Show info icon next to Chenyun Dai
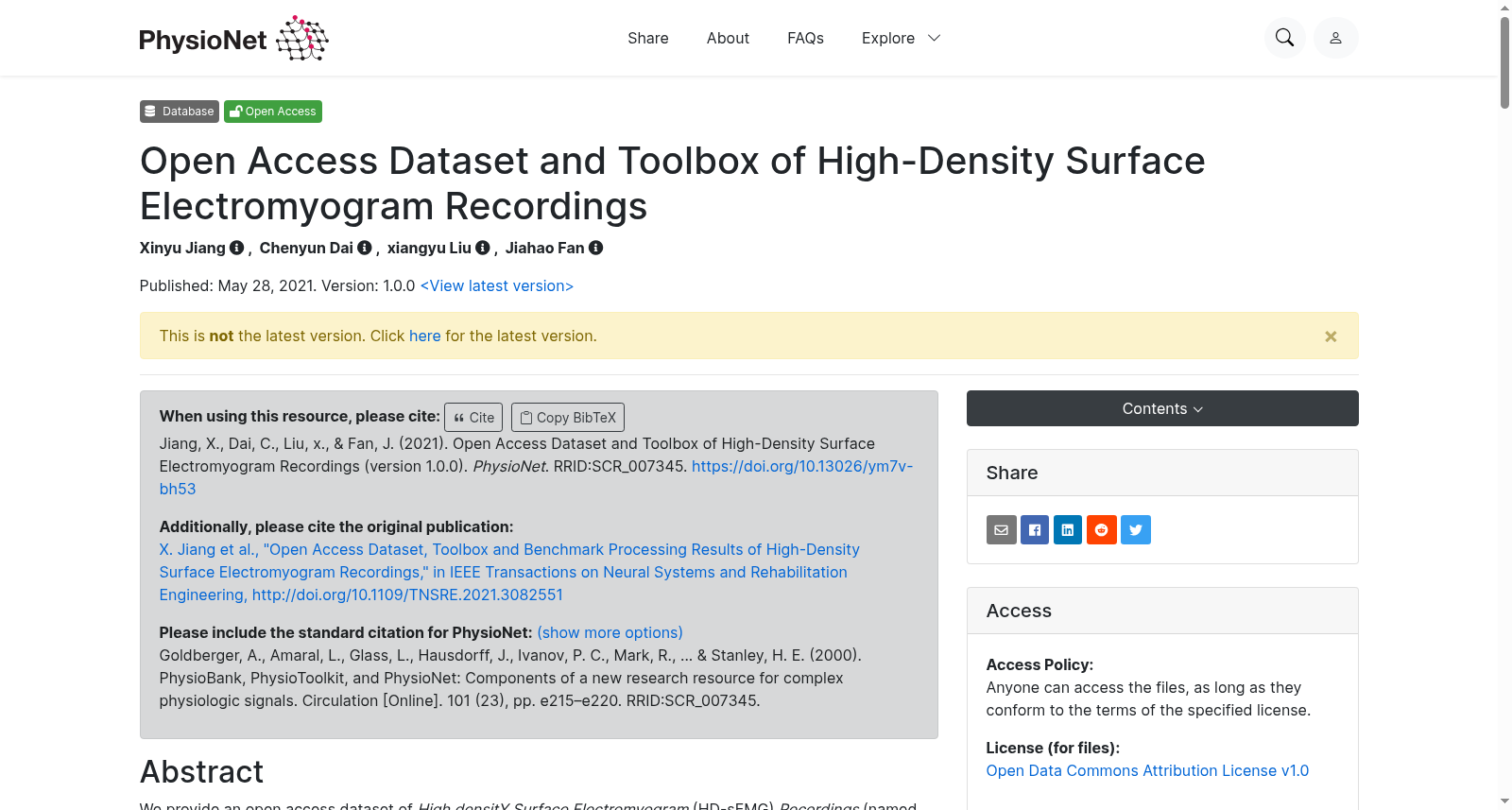The width and height of the screenshot is (1512, 810). 364,248
